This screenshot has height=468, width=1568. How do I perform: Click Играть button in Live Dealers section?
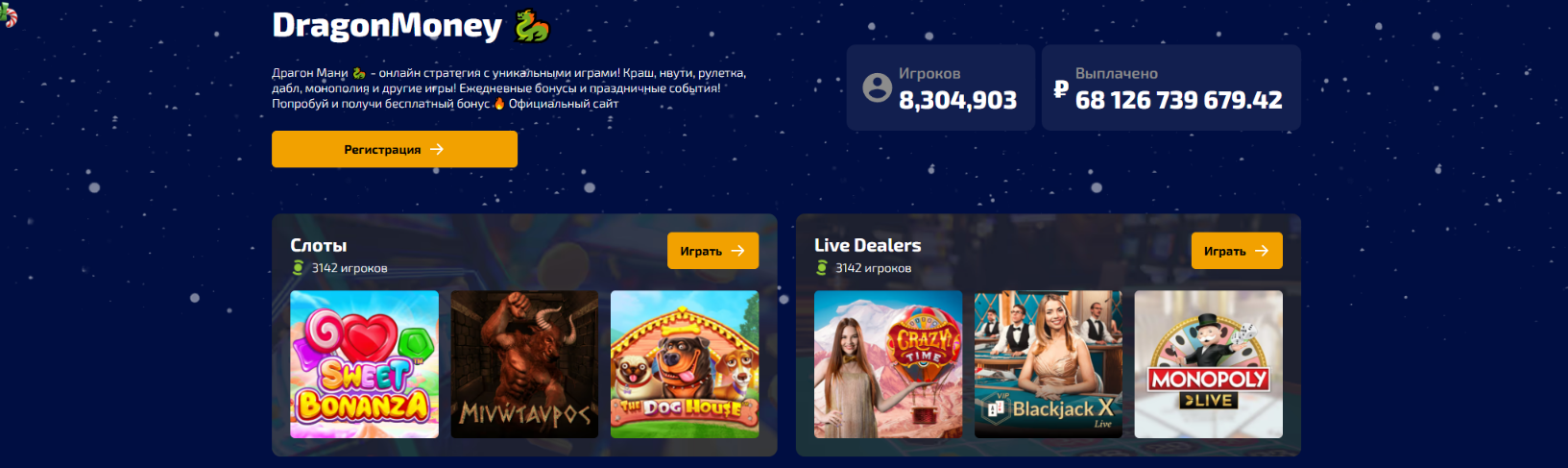pos(1237,251)
